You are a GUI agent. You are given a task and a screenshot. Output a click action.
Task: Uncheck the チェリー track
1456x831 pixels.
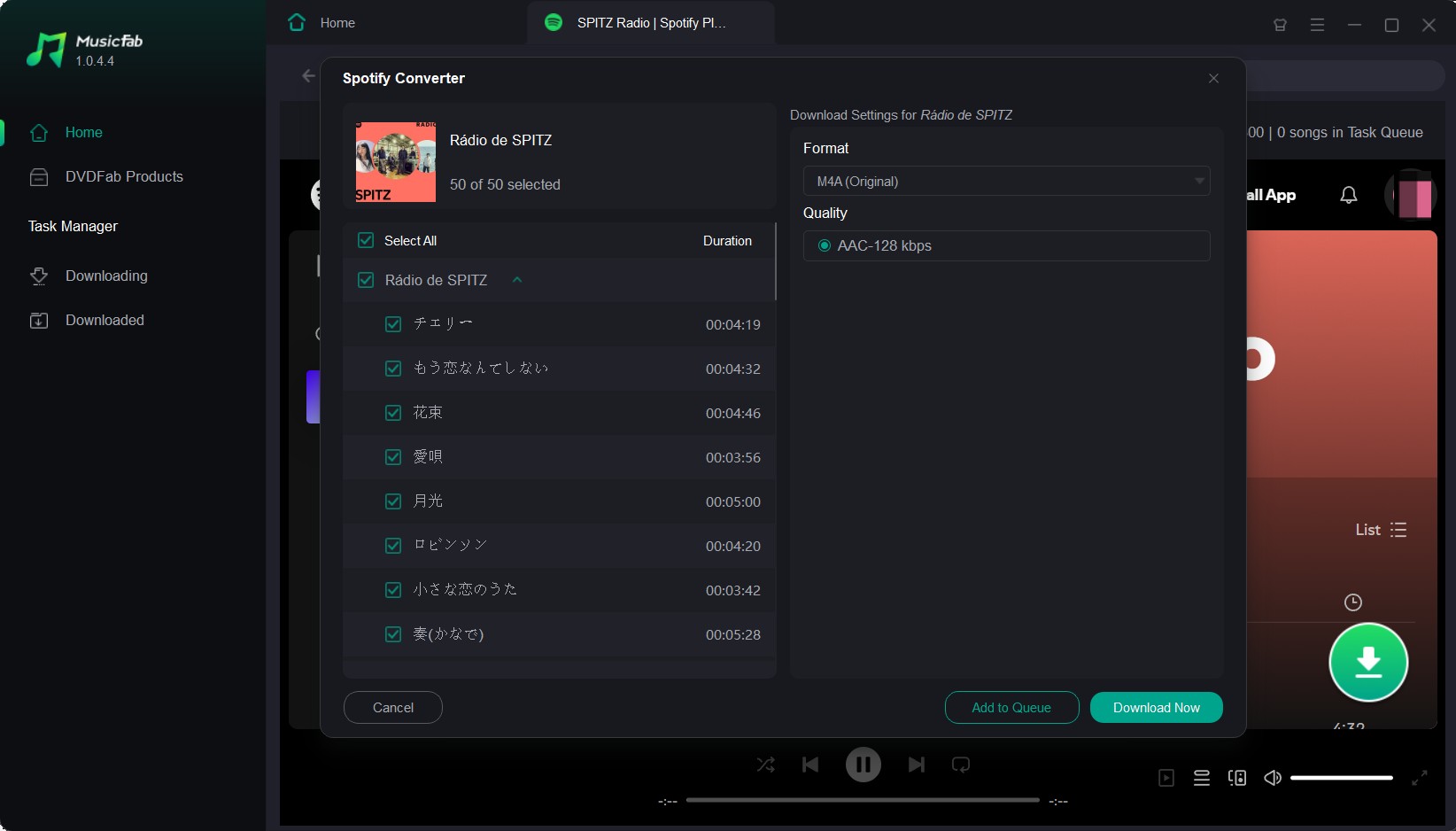[393, 324]
